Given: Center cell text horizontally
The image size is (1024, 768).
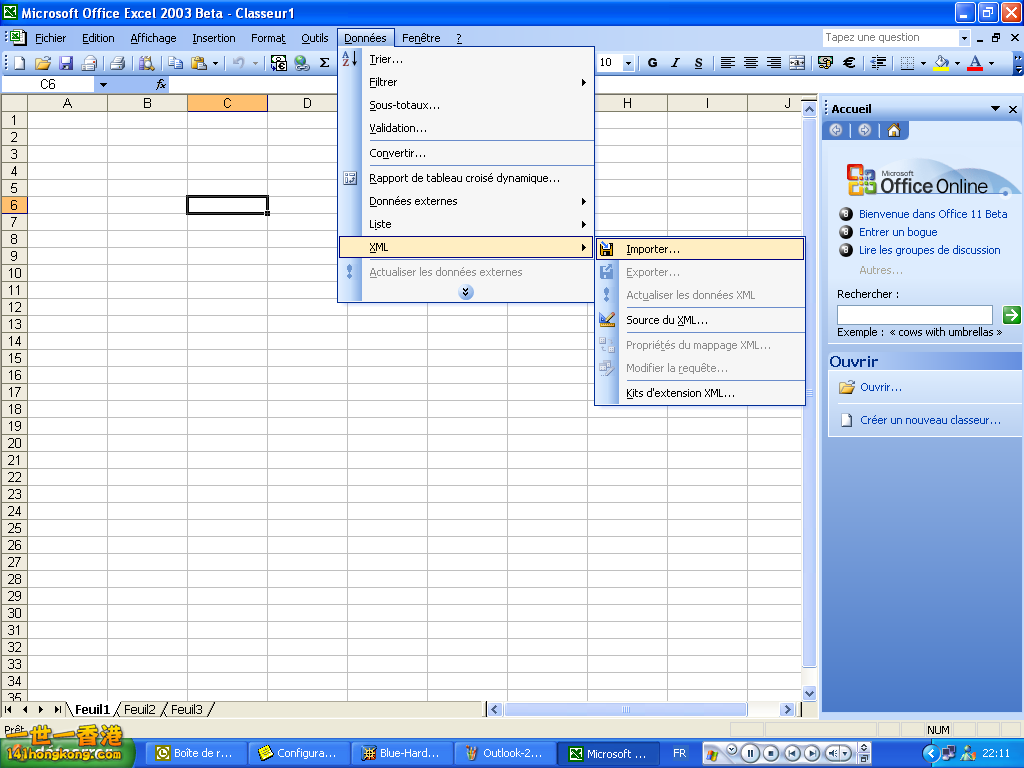Looking at the screenshot, I should tap(751, 63).
